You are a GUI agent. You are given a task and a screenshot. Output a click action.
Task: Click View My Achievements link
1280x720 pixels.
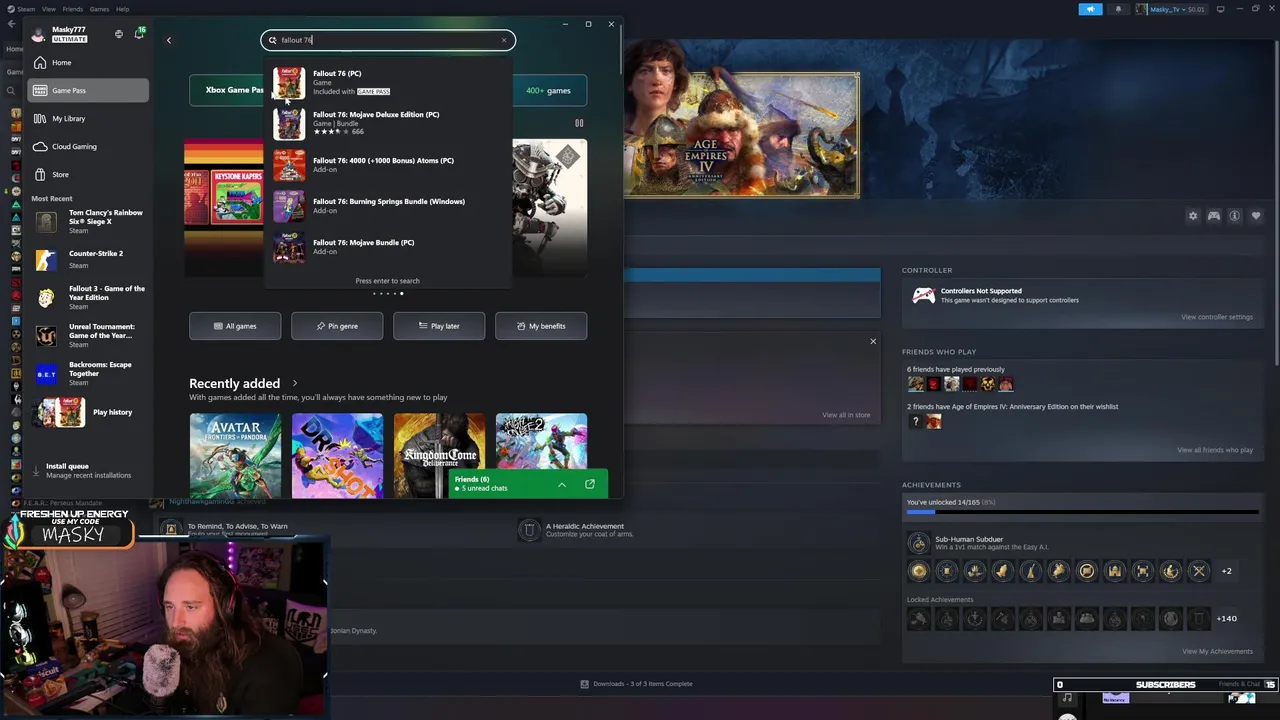1217,651
